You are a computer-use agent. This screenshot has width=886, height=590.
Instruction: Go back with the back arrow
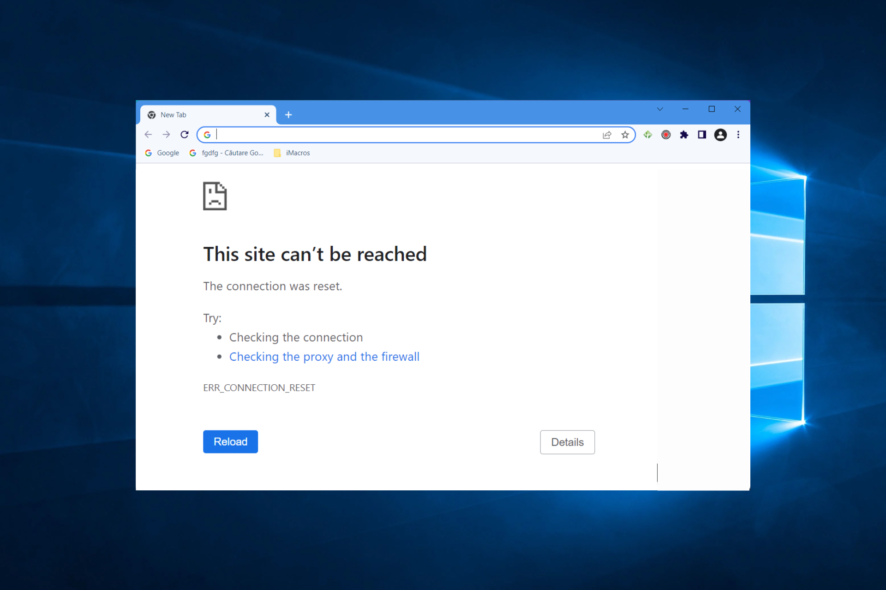[148, 135]
